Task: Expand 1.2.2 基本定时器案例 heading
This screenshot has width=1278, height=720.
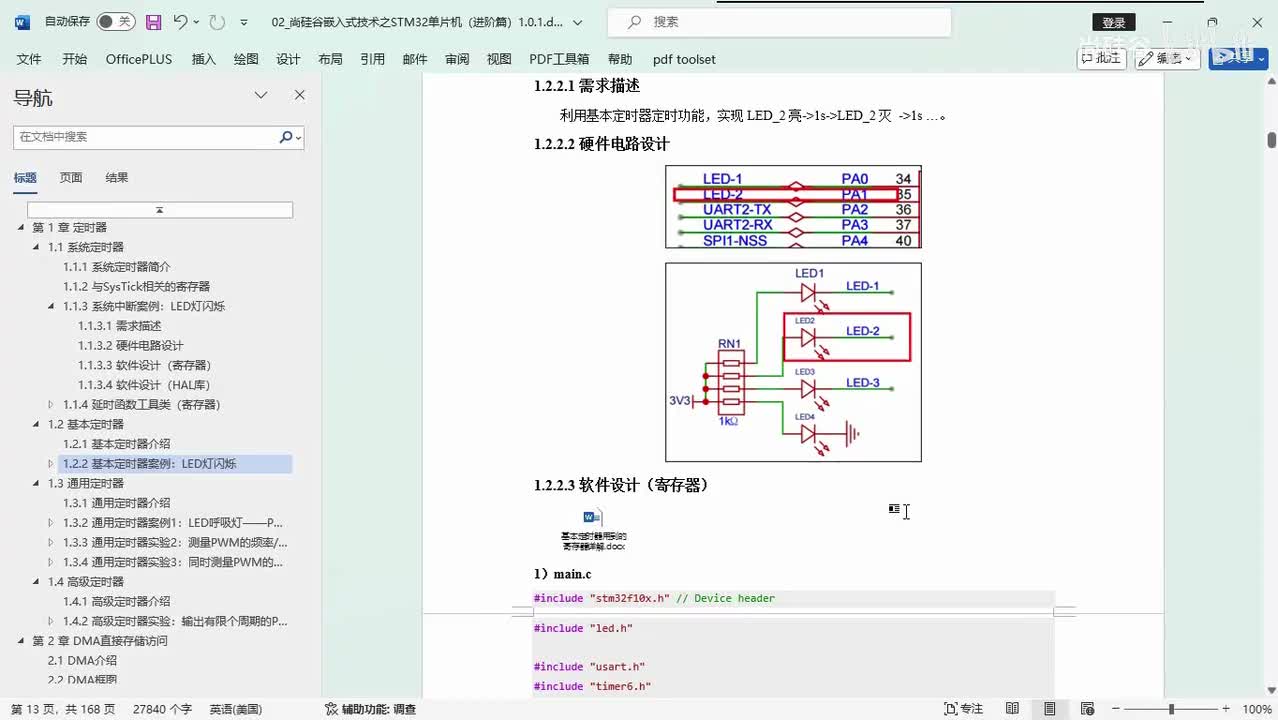Action: (x=51, y=464)
